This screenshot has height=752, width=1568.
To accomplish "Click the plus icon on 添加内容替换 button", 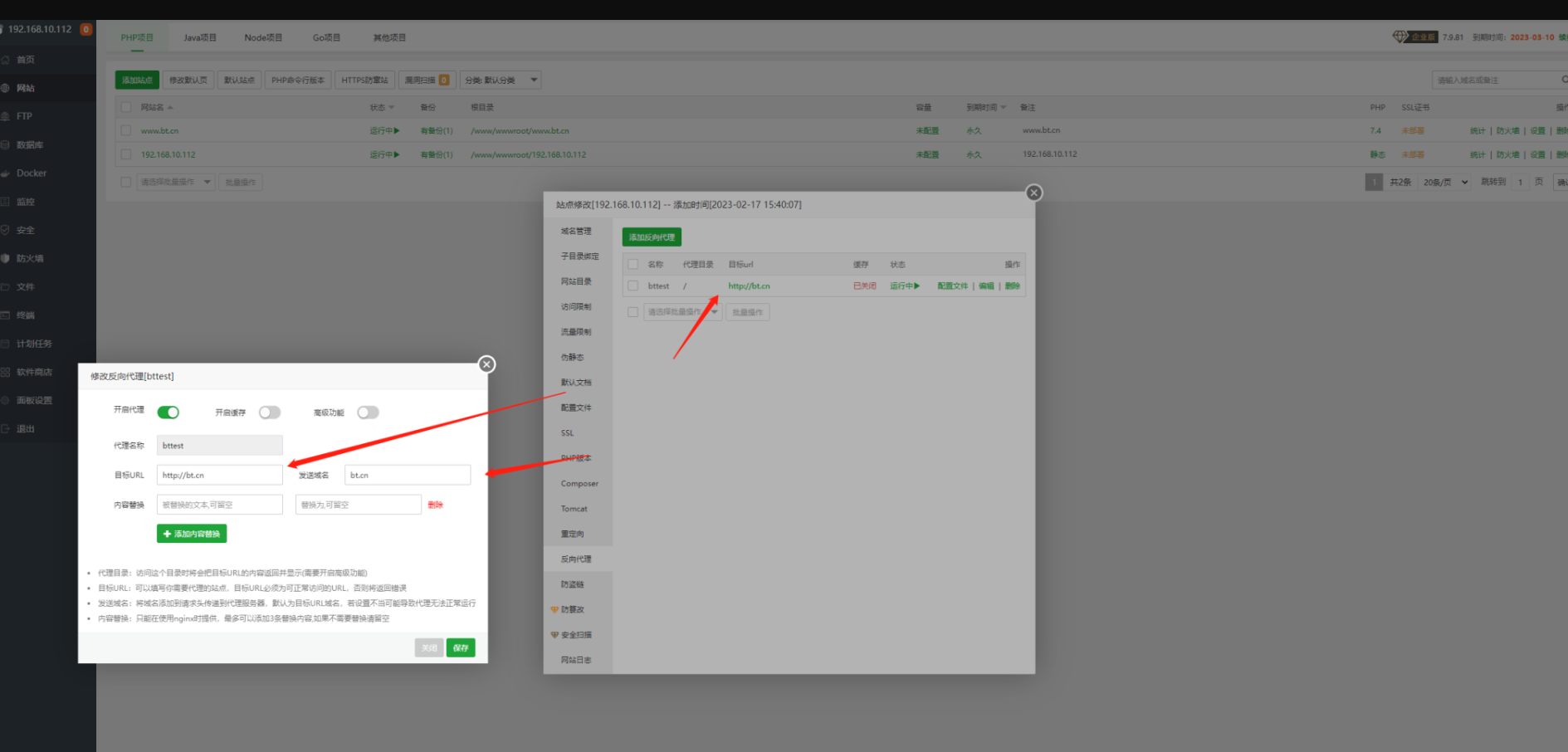I will coord(167,534).
